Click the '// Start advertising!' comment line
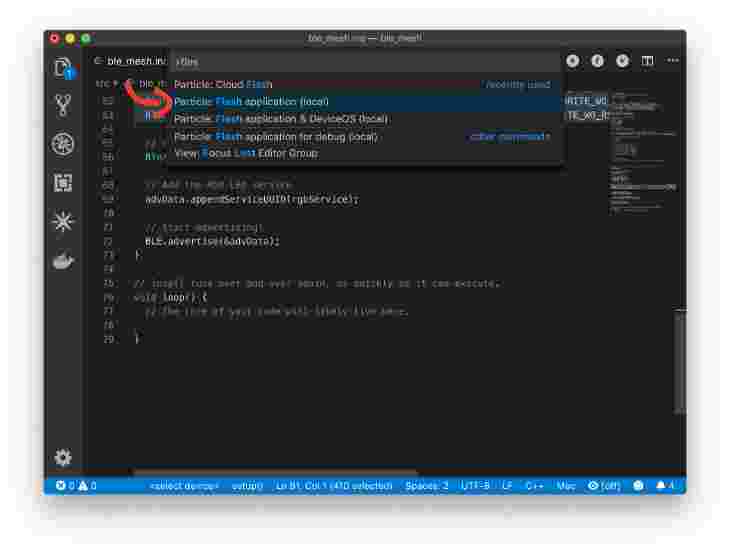Image resolution: width=730 pixels, height=552 pixels. (203, 228)
